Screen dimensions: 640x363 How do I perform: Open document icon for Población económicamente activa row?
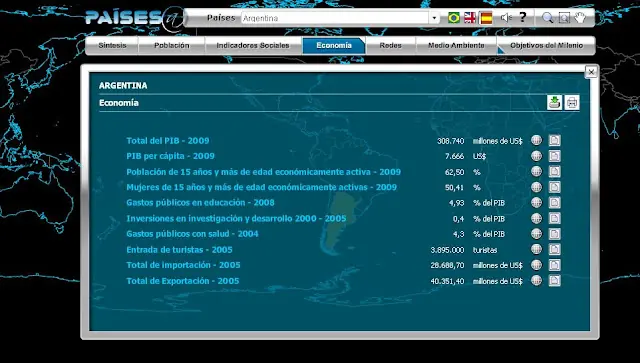click(554, 171)
